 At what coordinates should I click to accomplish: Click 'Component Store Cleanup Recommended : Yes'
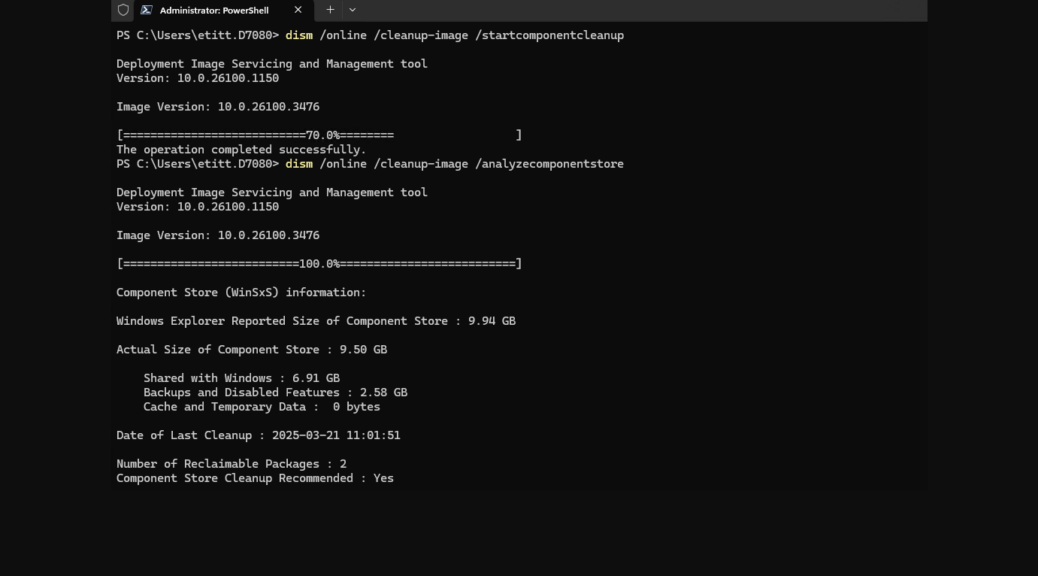(x=255, y=479)
